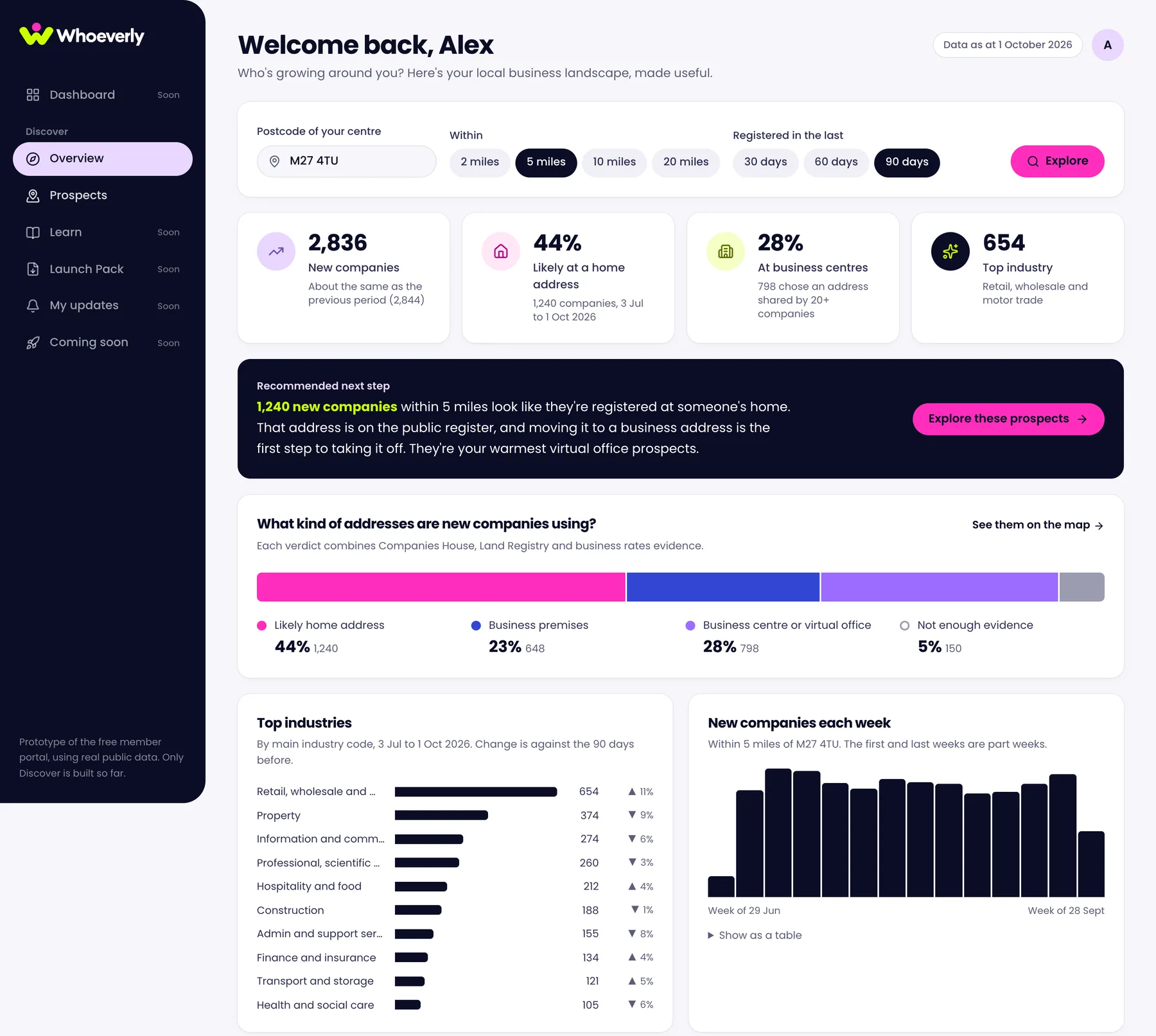This screenshot has width=1156, height=1036.
Task: Click the My updates bell icon
Action: pos(33,306)
